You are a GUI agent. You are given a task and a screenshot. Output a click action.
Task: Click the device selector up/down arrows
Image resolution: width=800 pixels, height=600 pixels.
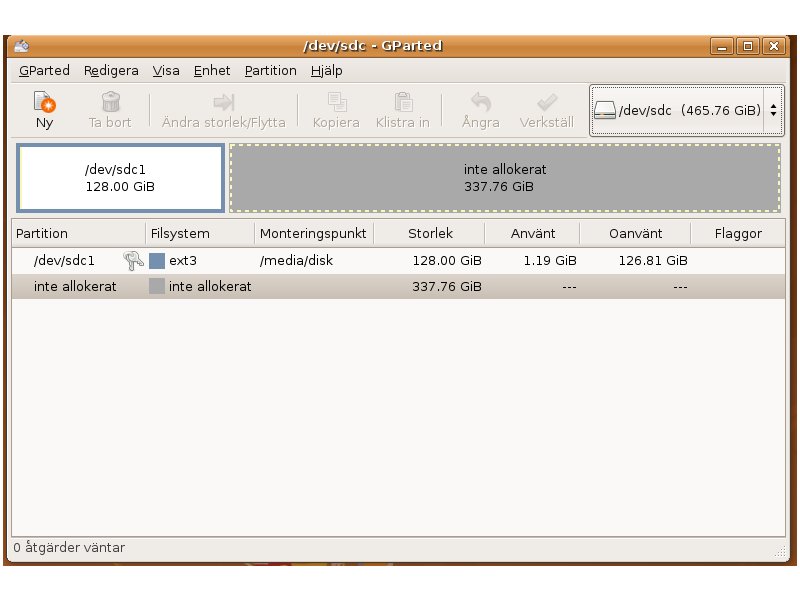[773, 110]
